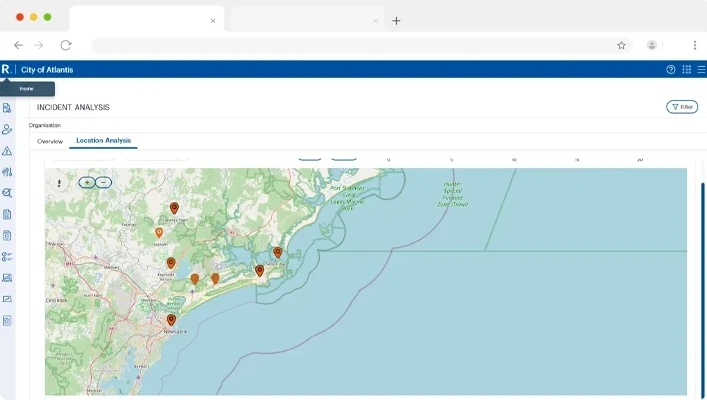
Task: Click the R logo in header
Action: [x=5, y=69]
